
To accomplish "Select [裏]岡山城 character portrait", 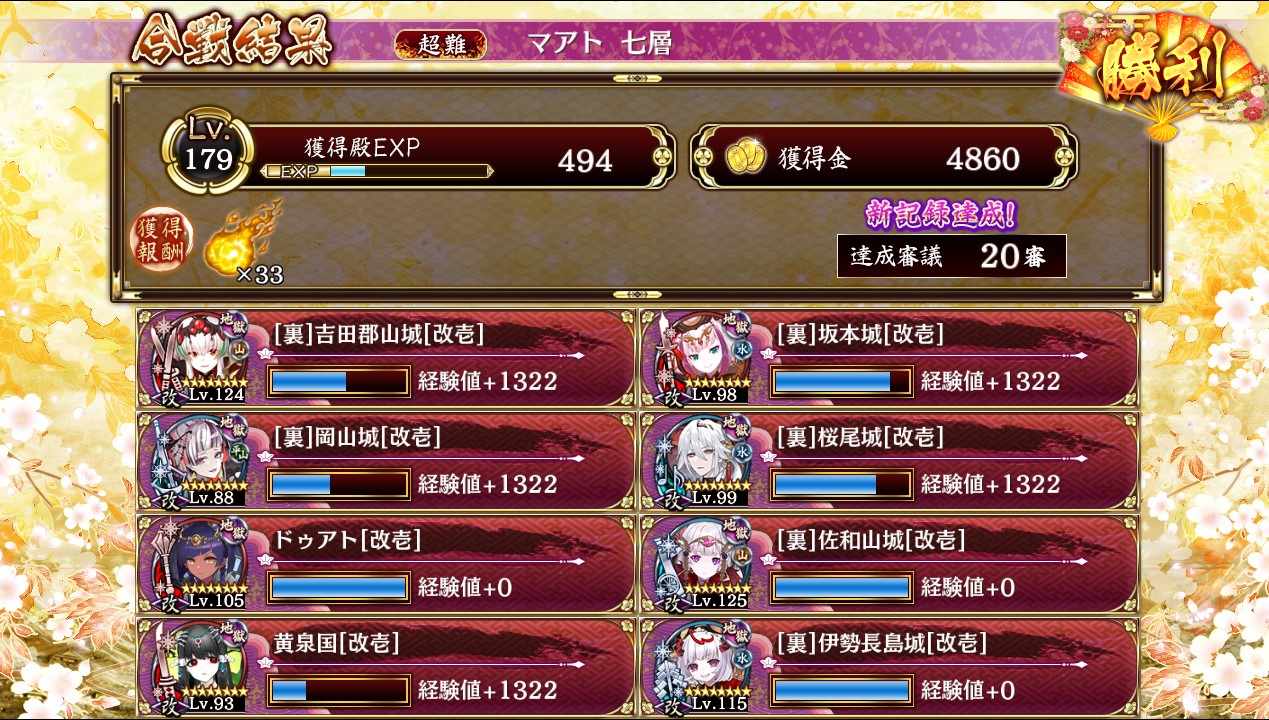I will click(199, 460).
